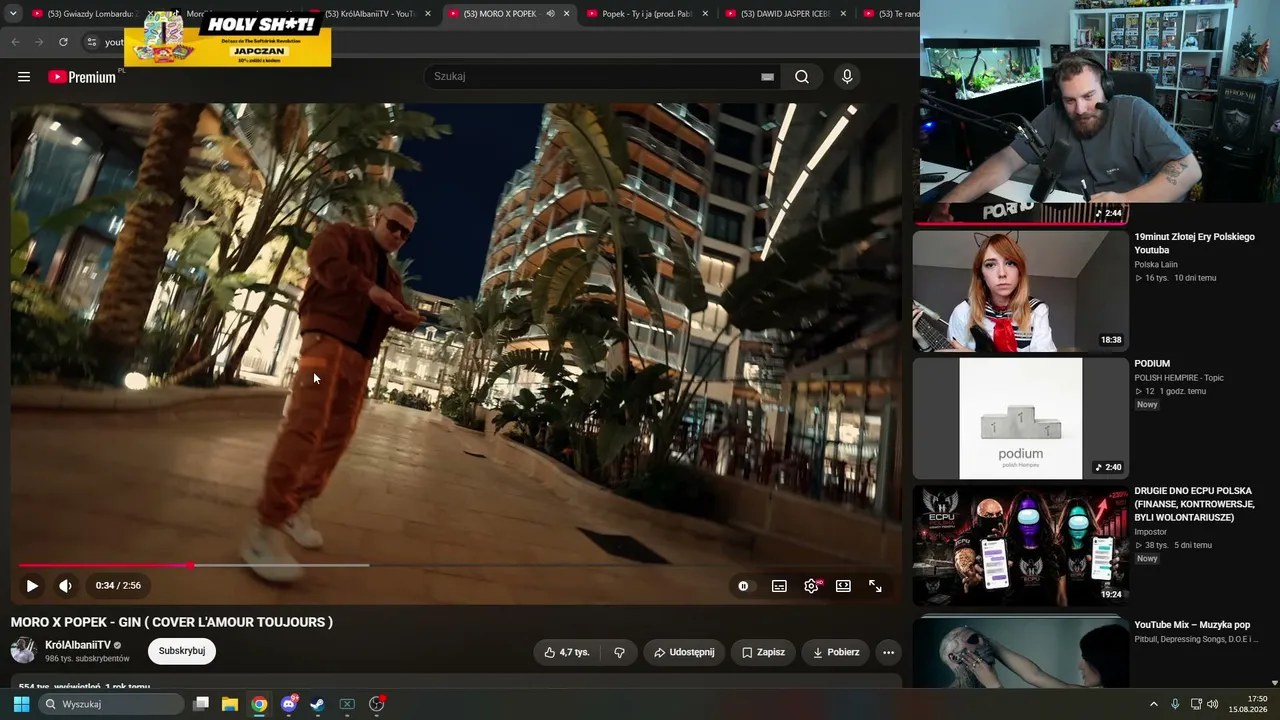Click the Polska Laiin channel name

[1156, 265]
